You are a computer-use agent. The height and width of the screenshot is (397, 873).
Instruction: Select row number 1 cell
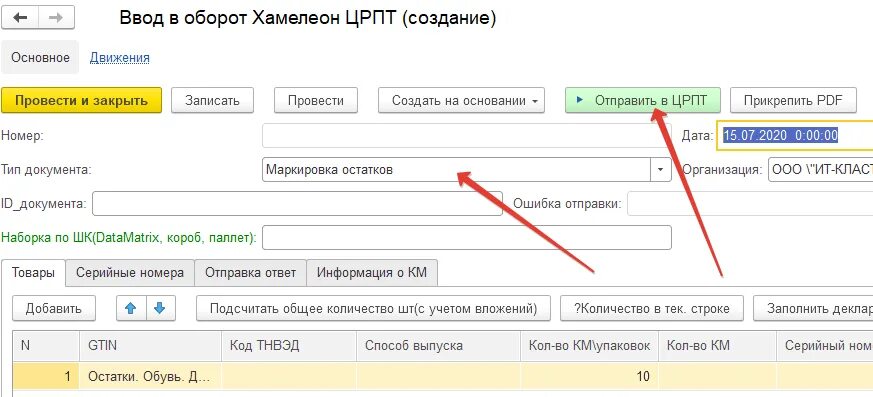(46, 376)
